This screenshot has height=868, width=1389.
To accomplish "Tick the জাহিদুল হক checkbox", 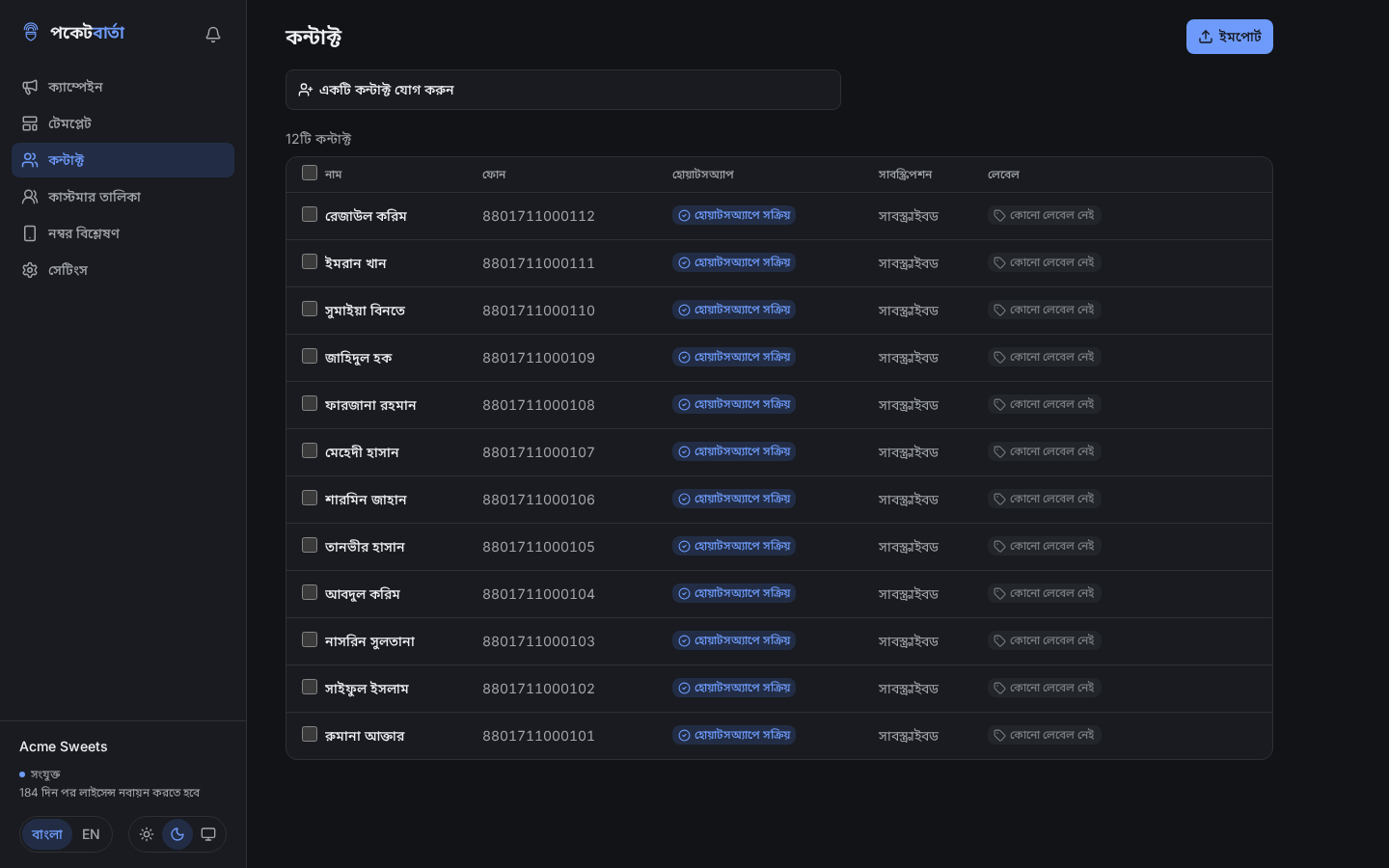I will (310, 356).
